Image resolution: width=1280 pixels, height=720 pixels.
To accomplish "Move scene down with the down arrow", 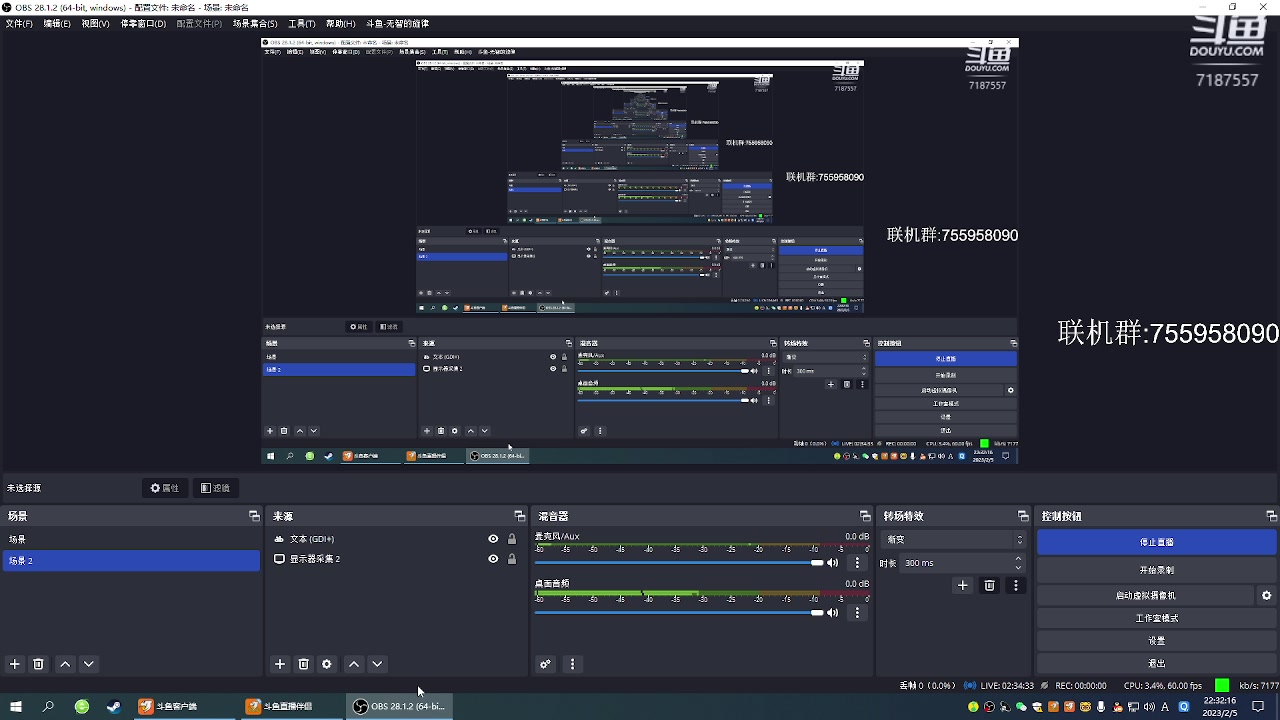I will point(89,664).
